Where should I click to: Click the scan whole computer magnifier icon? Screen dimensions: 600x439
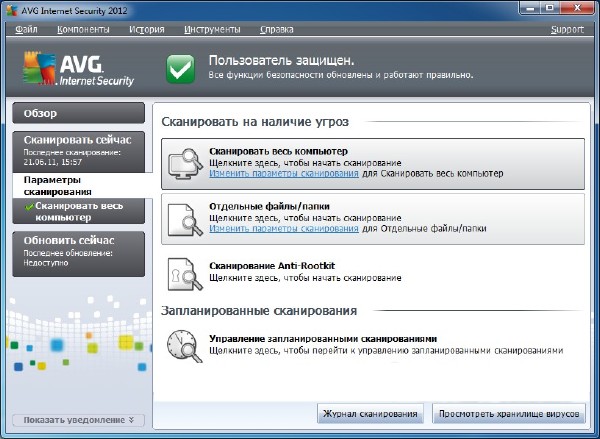click(184, 162)
